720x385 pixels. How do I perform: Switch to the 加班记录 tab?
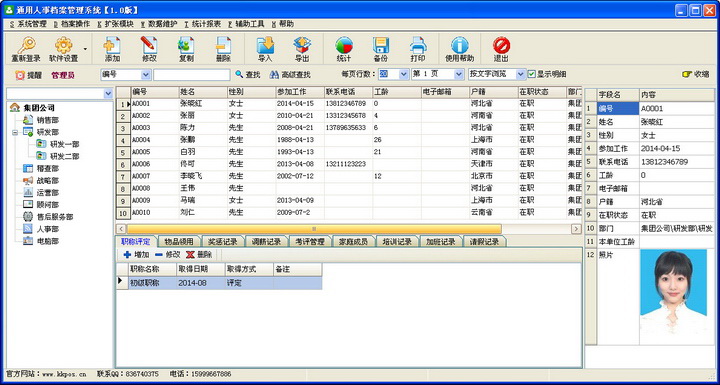coord(441,242)
